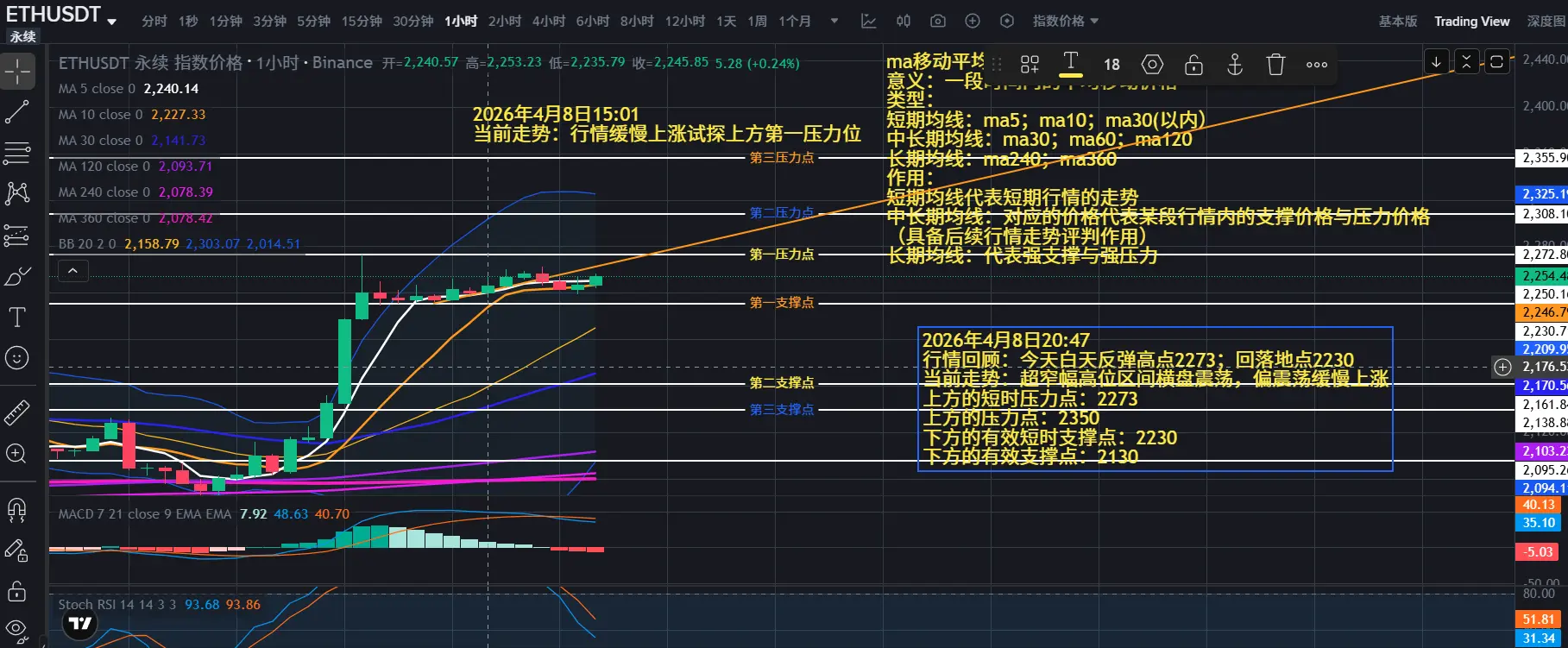Image resolution: width=1568 pixels, height=648 pixels.
Task: Switch to 基本版 chart view
Action: [x=1398, y=21]
